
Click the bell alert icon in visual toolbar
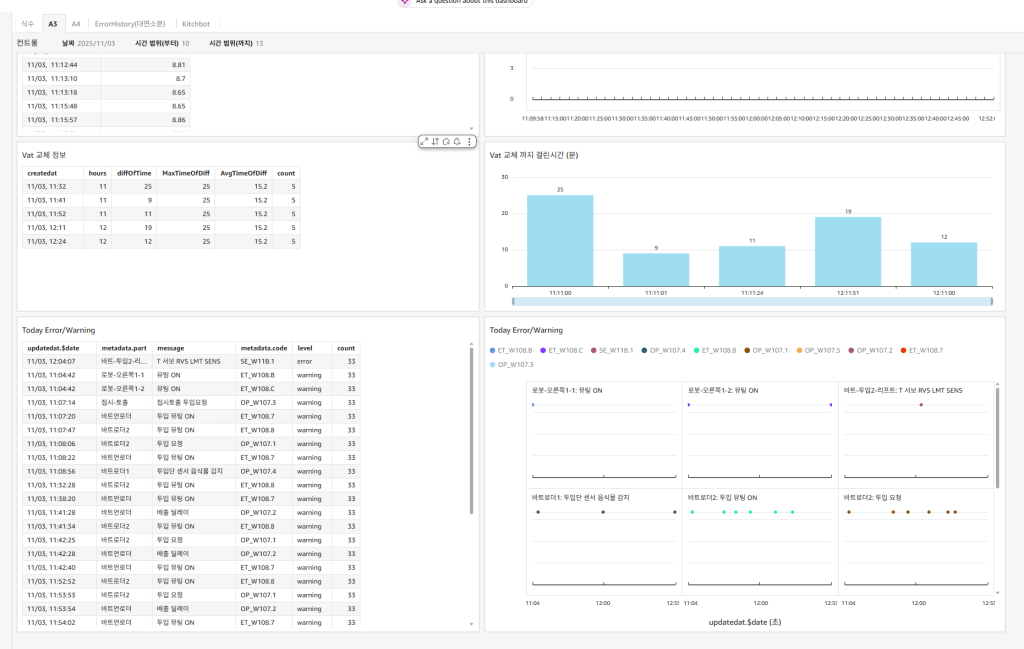pos(457,142)
